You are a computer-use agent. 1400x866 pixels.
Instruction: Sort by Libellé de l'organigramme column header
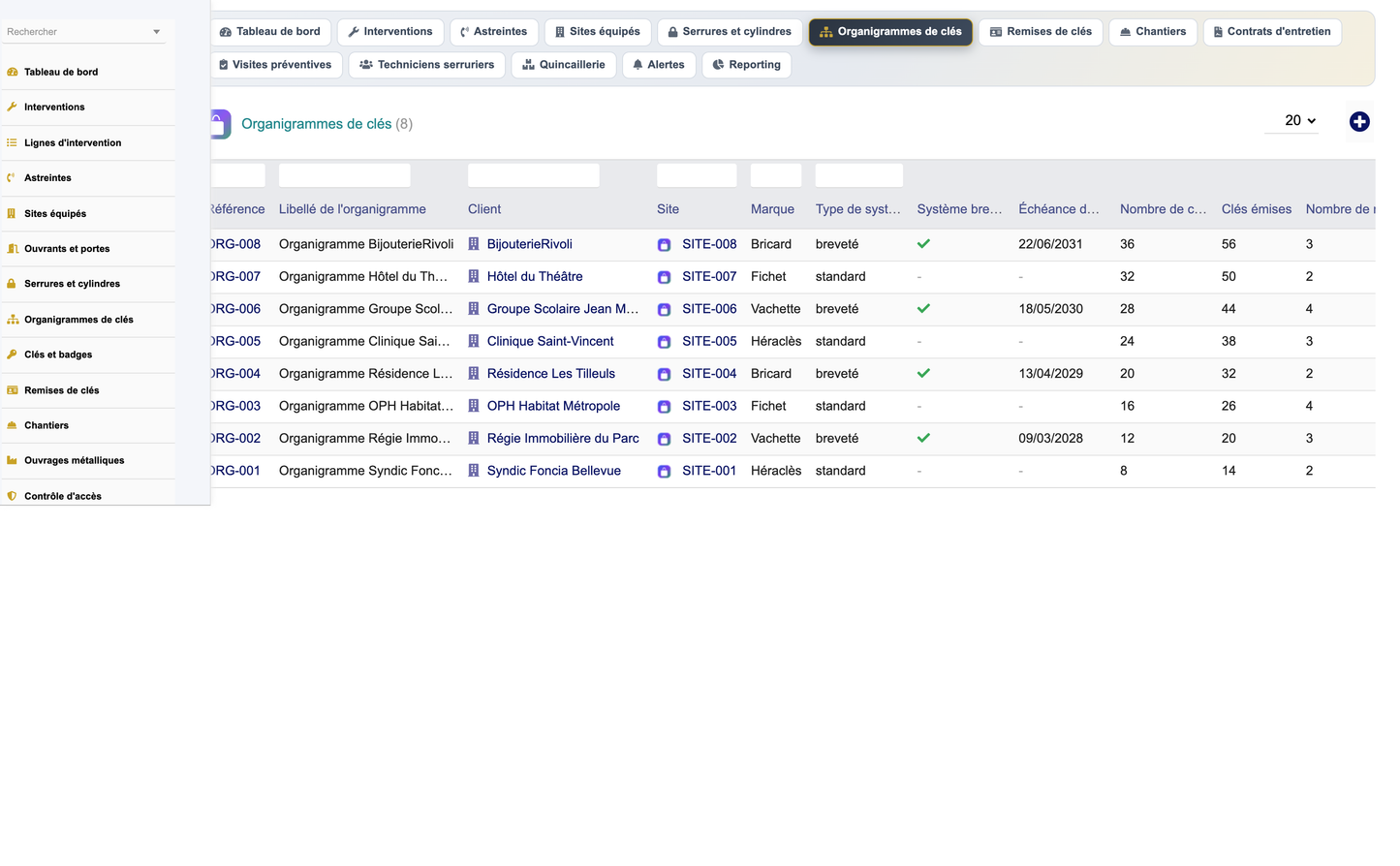[x=353, y=209]
